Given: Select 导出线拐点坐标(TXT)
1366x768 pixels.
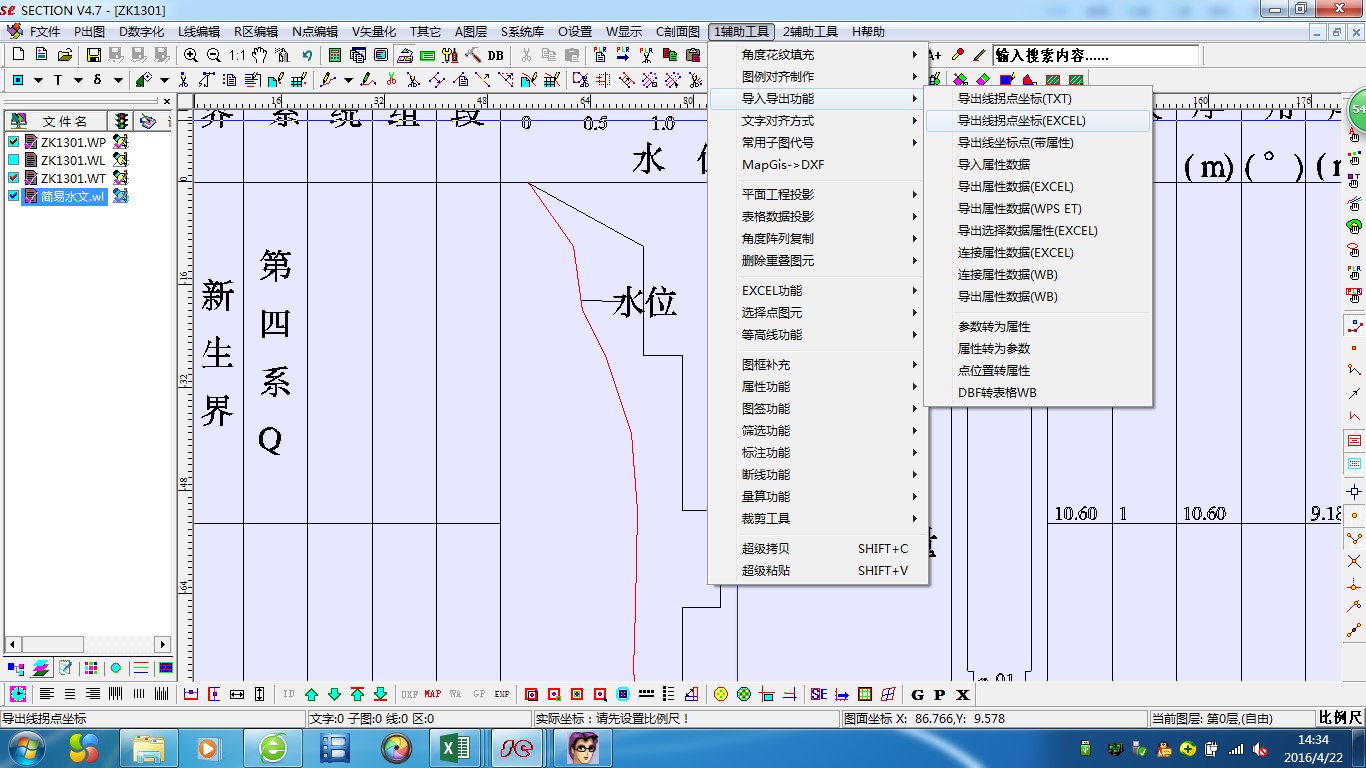Looking at the screenshot, I should [1038, 99].
